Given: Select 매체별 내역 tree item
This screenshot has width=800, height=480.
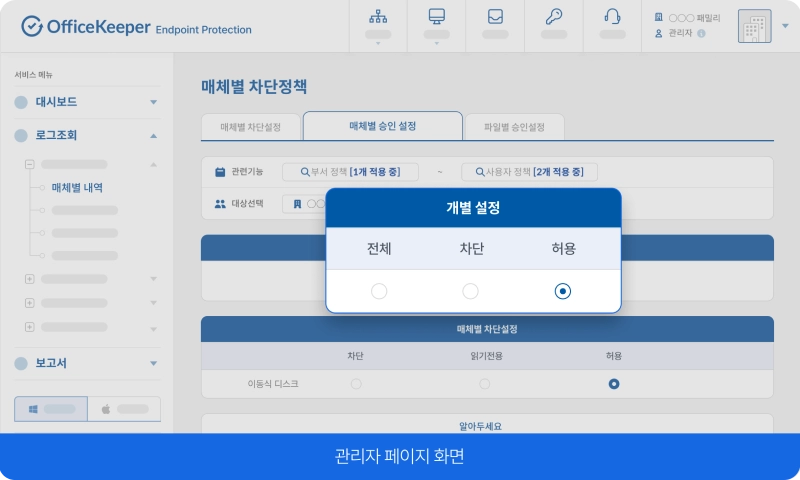Looking at the screenshot, I should (77, 187).
